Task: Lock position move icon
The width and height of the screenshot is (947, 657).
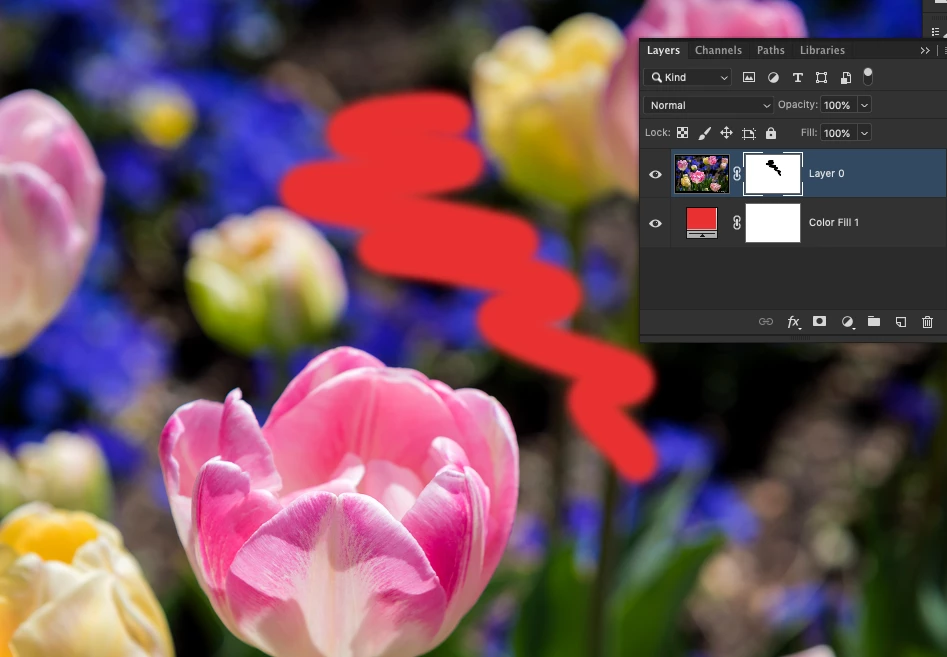Action: [x=727, y=133]
